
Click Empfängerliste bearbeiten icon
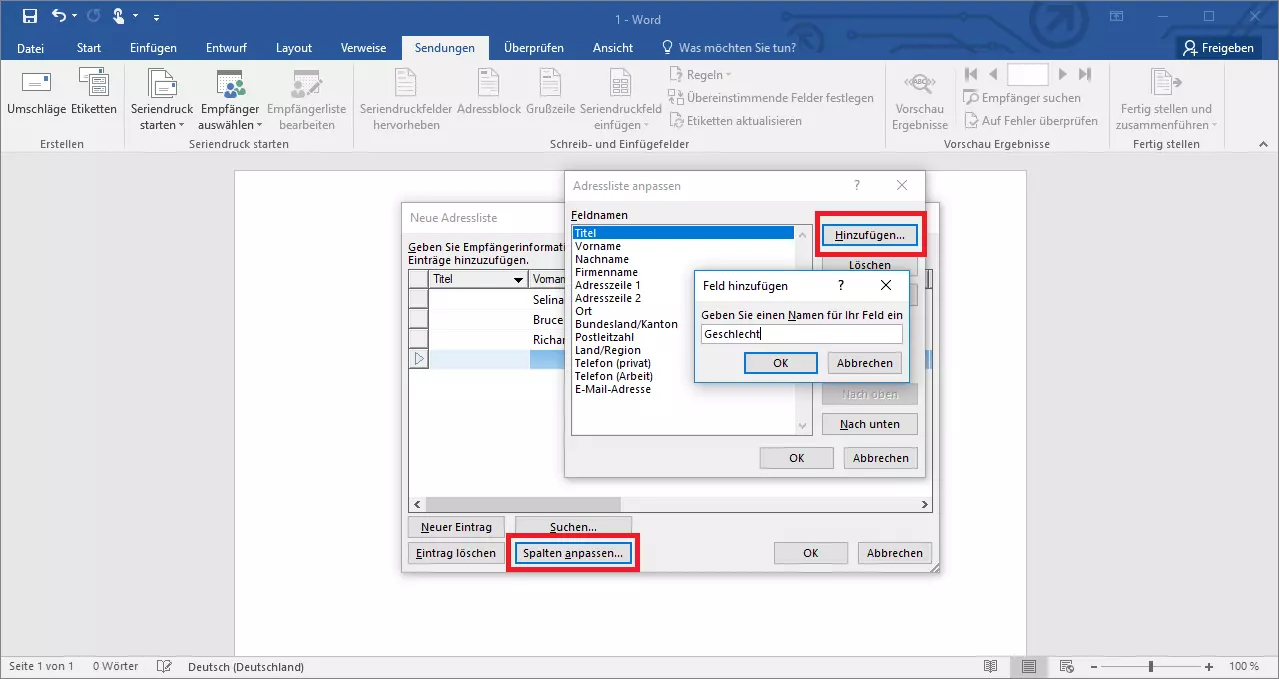point(307,101)
